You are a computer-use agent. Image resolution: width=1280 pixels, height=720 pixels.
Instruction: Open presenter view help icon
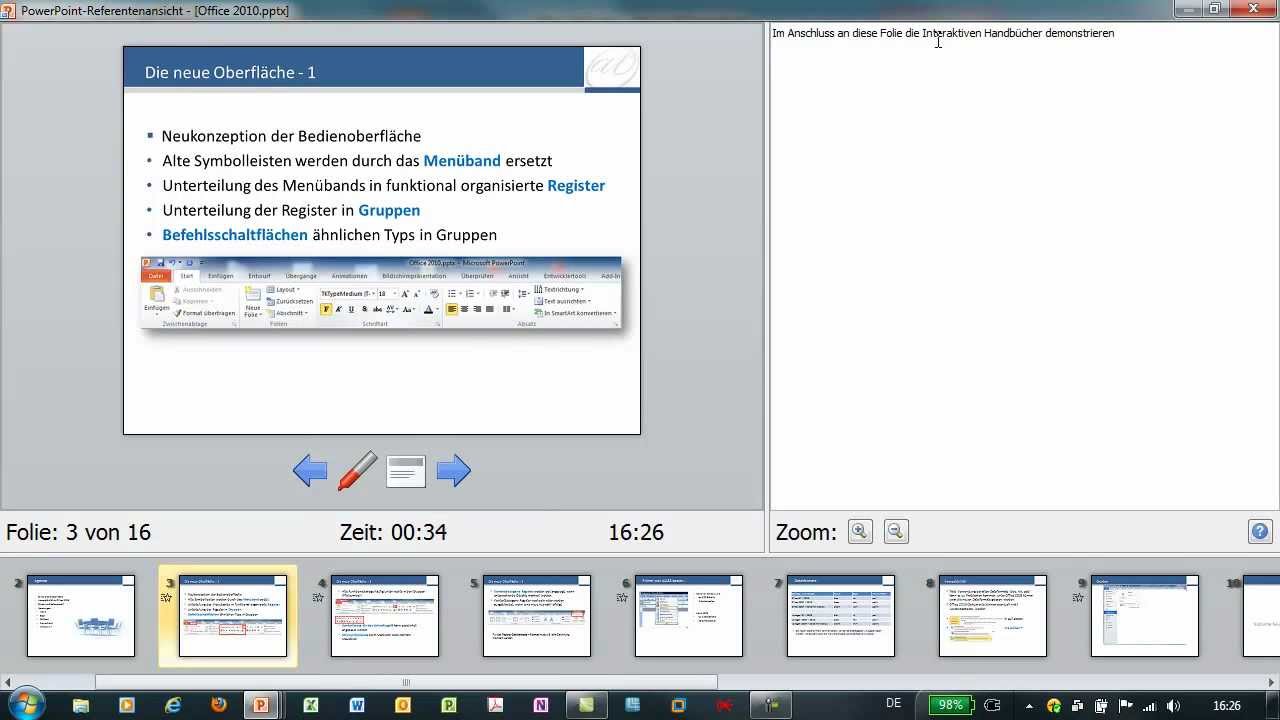(x=1260, y=532)
